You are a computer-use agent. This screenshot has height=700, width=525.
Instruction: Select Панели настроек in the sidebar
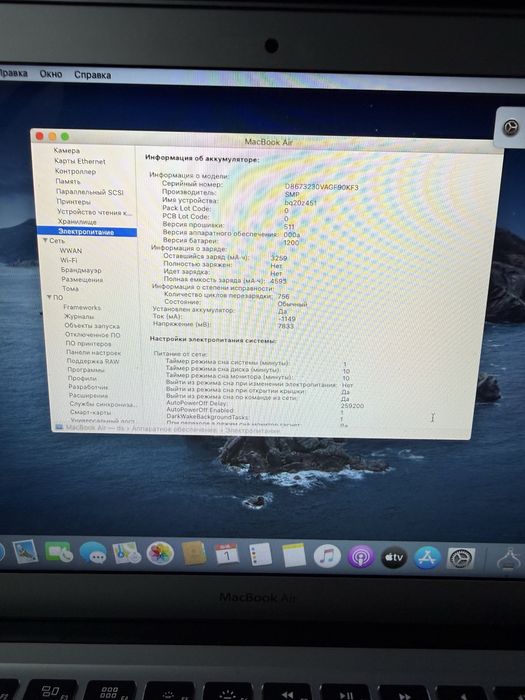[93, 353]
